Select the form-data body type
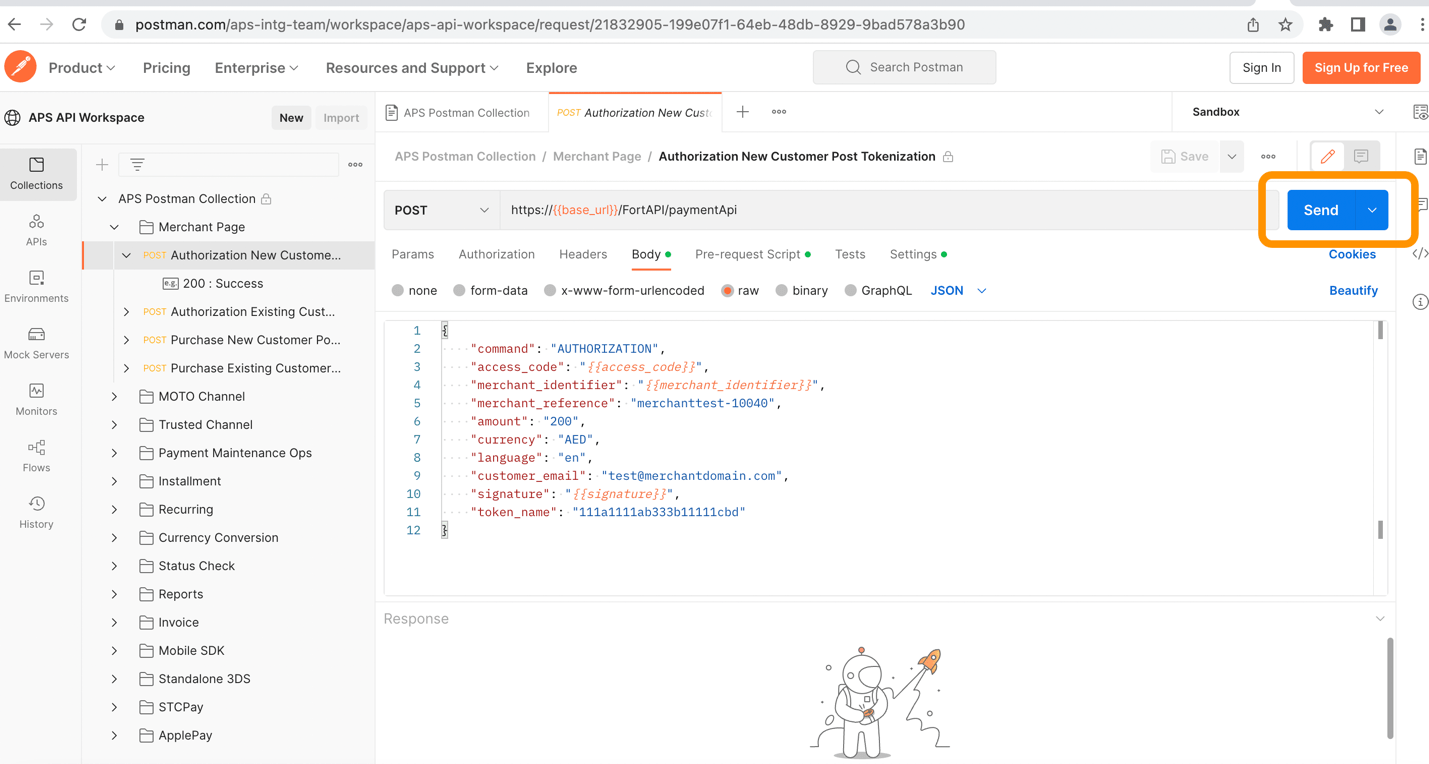This screenshot has width=1429, height=764. [x=490, y=291]
